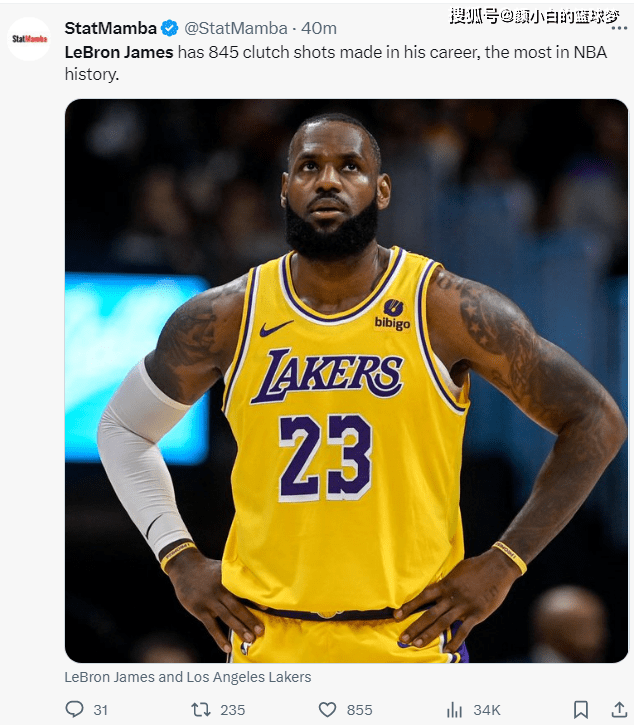Viewport: 634px width, 725px height.
Task: Open the StatMamba display name
Action: click(x=111, y=28)
